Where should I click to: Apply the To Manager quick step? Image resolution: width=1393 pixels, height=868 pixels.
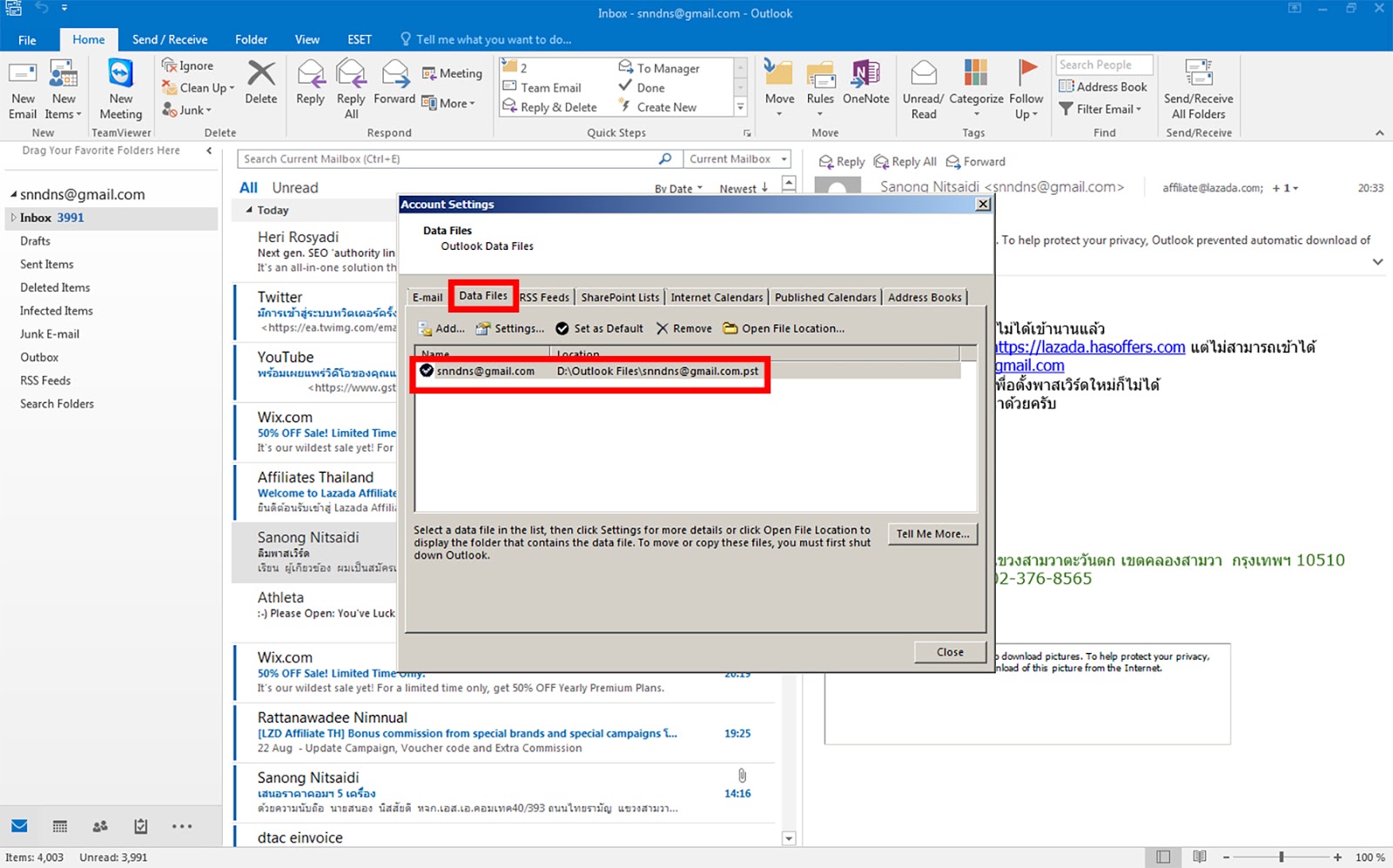click(x=659, y=68)
